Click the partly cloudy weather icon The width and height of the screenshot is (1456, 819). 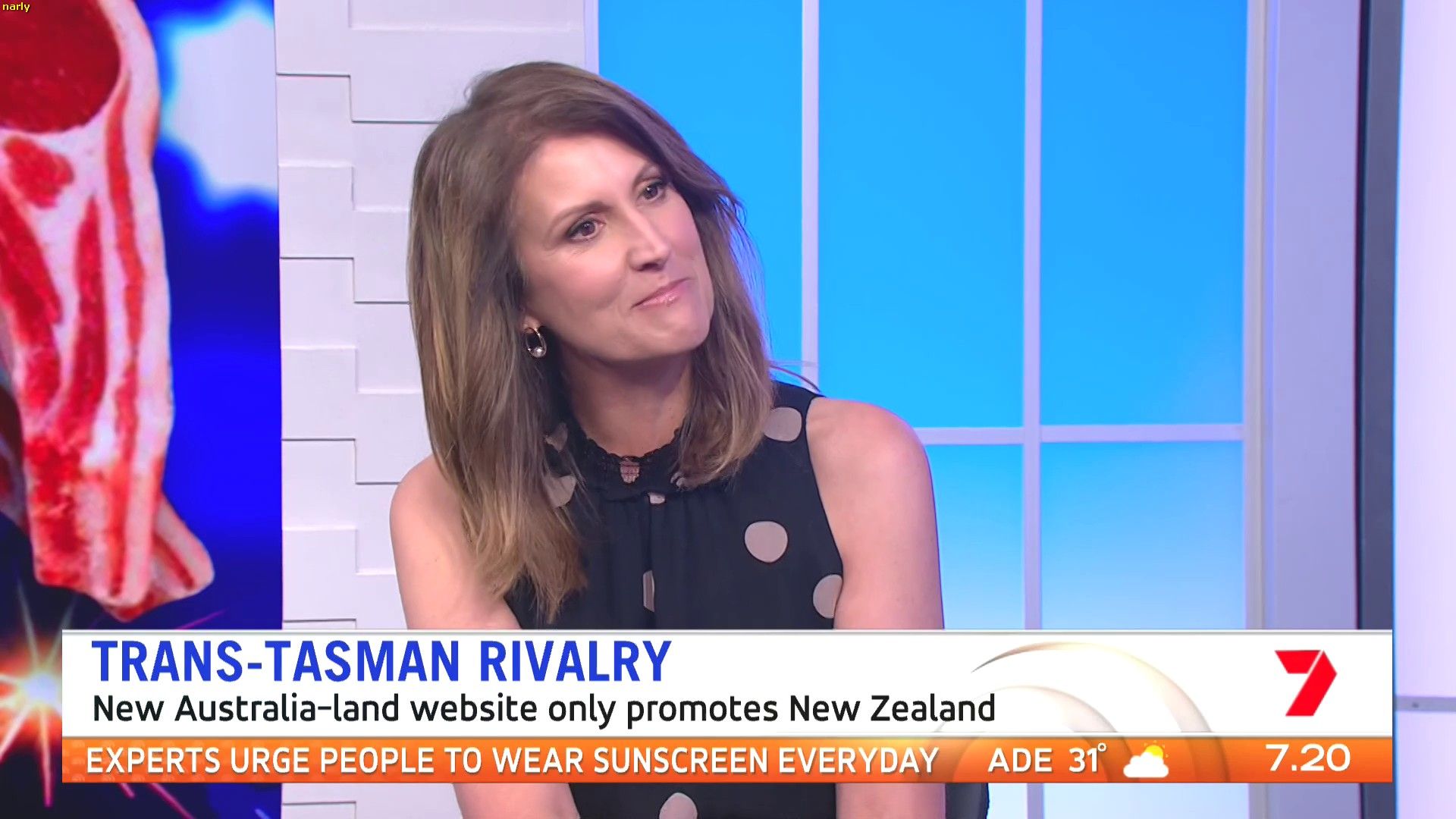click(x=1147, y=761)
